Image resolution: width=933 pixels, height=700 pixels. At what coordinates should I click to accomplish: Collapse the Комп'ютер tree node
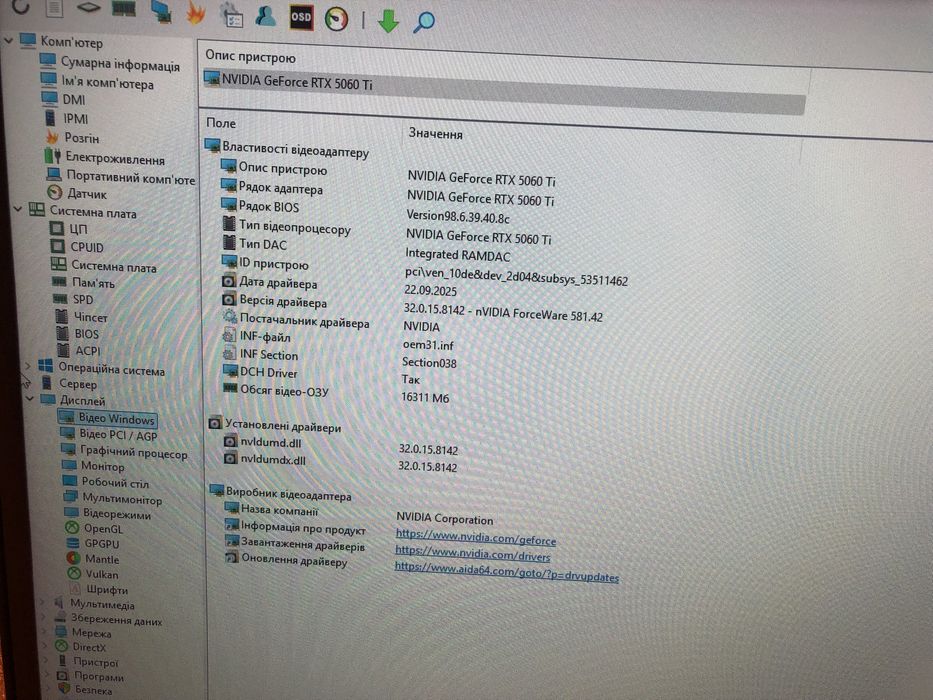[8, 40]
